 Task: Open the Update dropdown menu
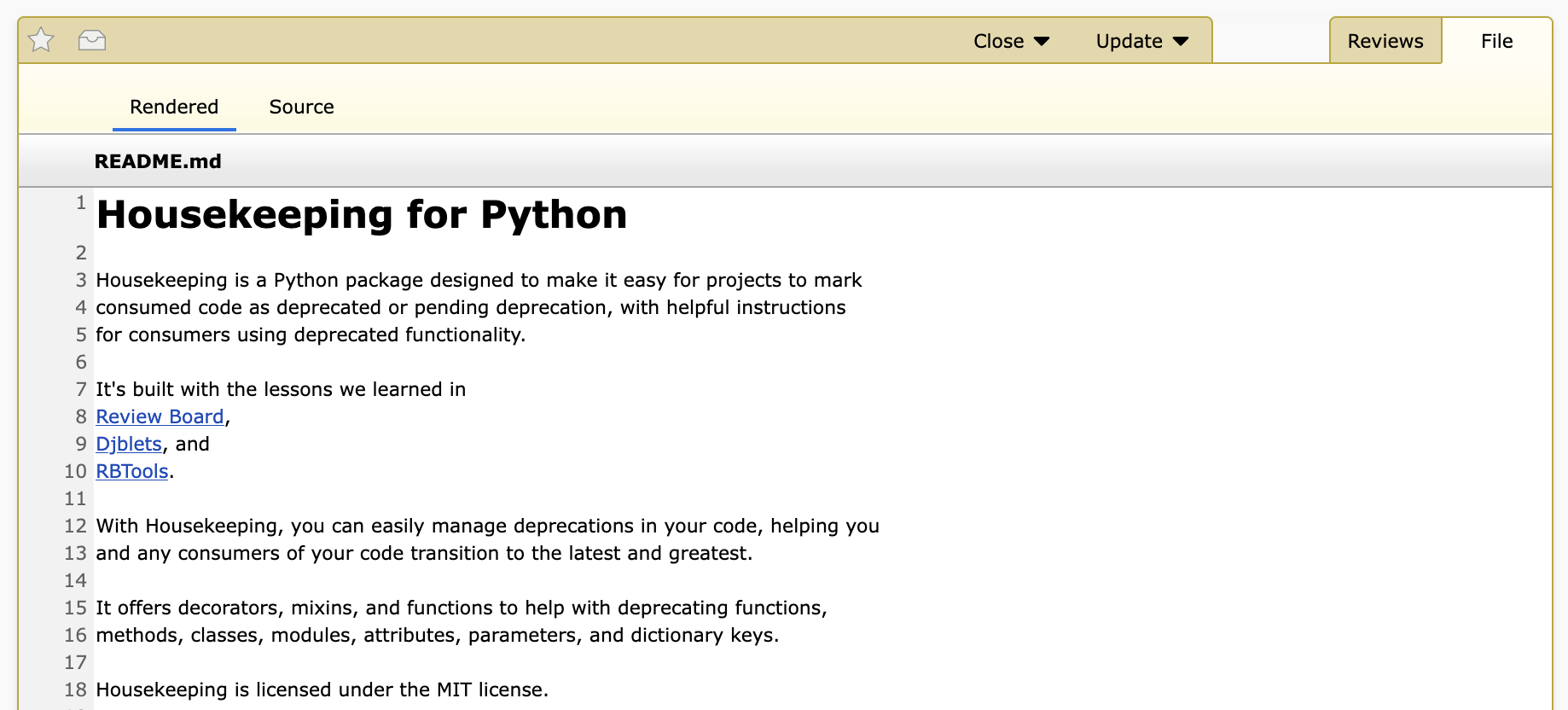[x=1141, y=41]
